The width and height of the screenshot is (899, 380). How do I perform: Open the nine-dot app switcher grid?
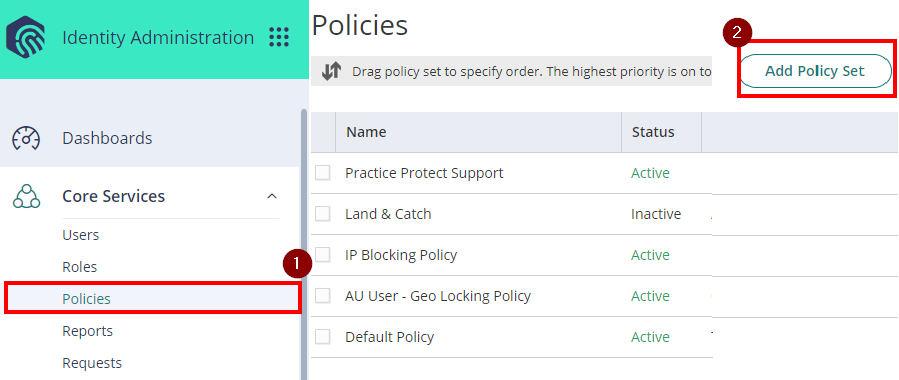[279, 37]
